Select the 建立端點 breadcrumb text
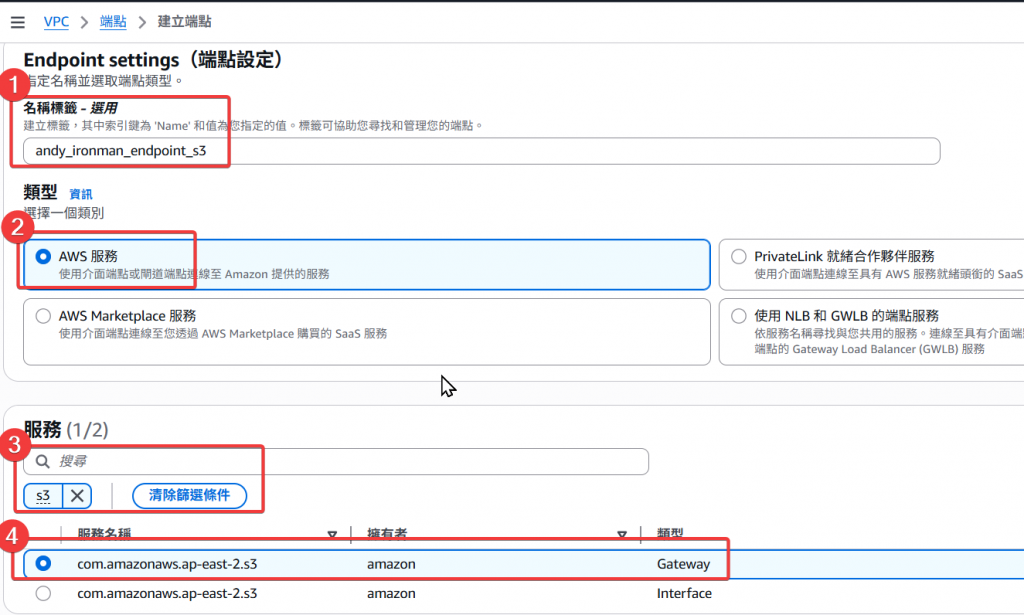The height and width of the screenshot is (615, 1024). pyautogui.click(x=184, y=22)
